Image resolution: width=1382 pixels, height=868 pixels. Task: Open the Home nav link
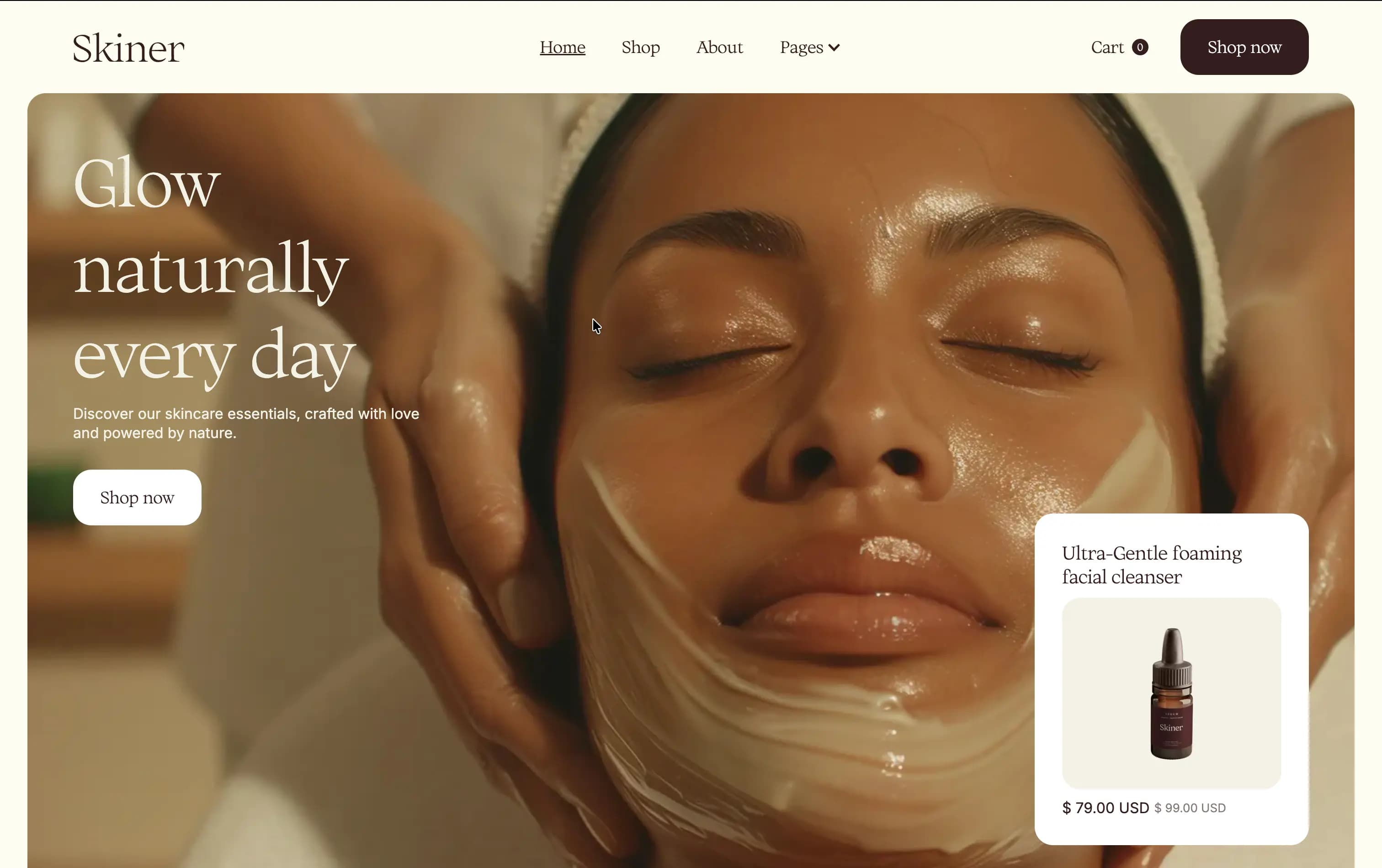coord(563,47)
